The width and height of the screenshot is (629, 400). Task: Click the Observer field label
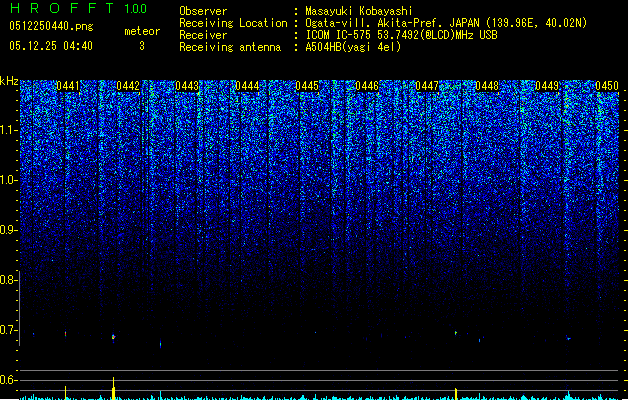coord(203,11)
